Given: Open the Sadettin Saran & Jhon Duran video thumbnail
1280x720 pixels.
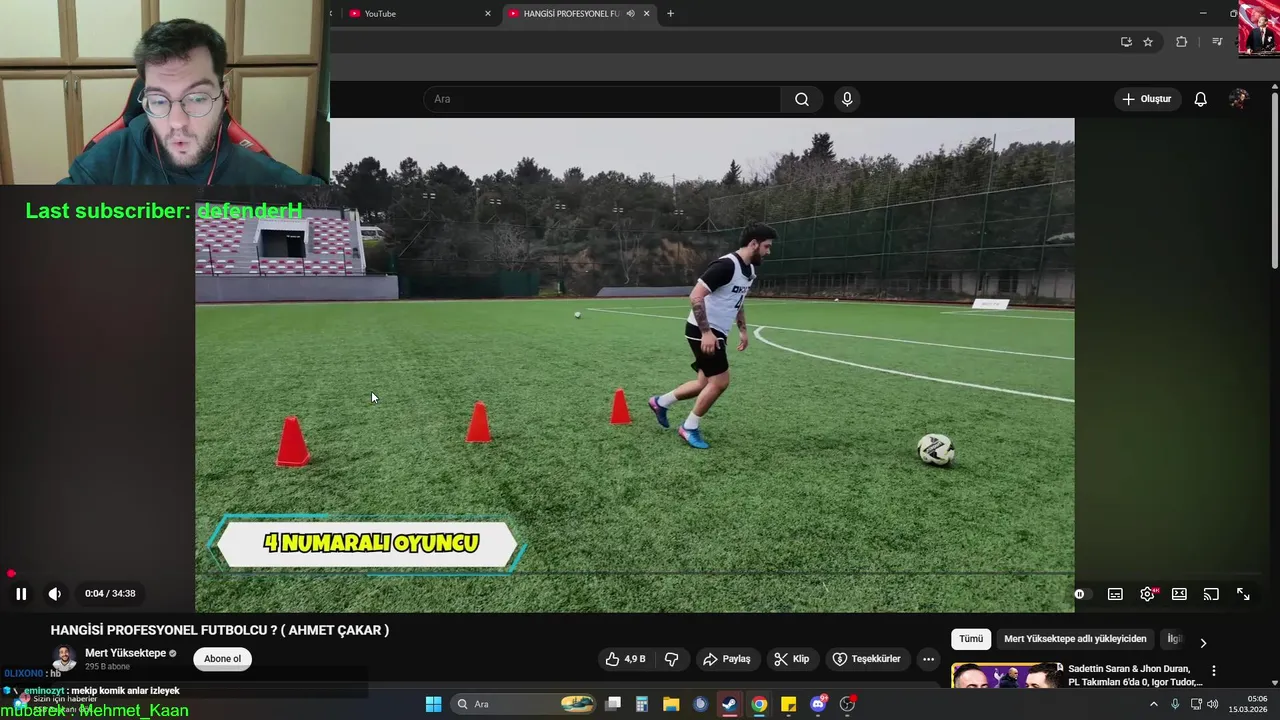Looking at the screenshot, I should pos(1006,676).
